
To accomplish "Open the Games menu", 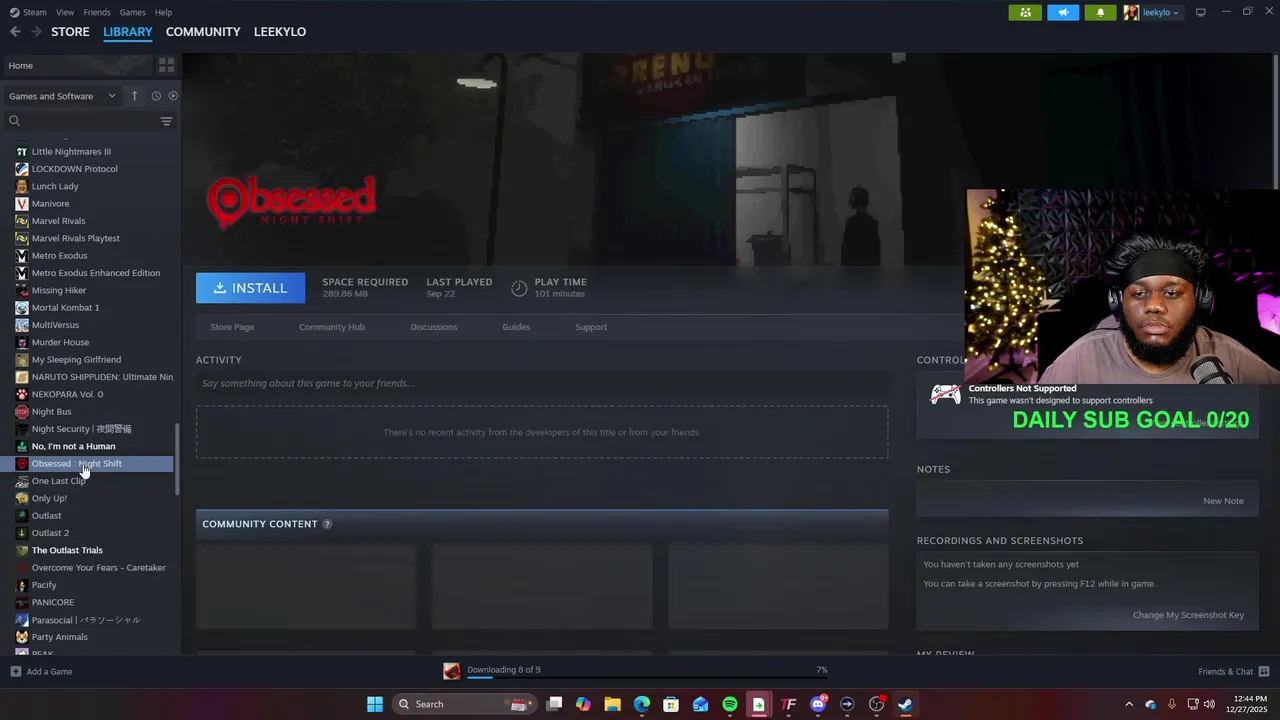I will tap(133, 12).
